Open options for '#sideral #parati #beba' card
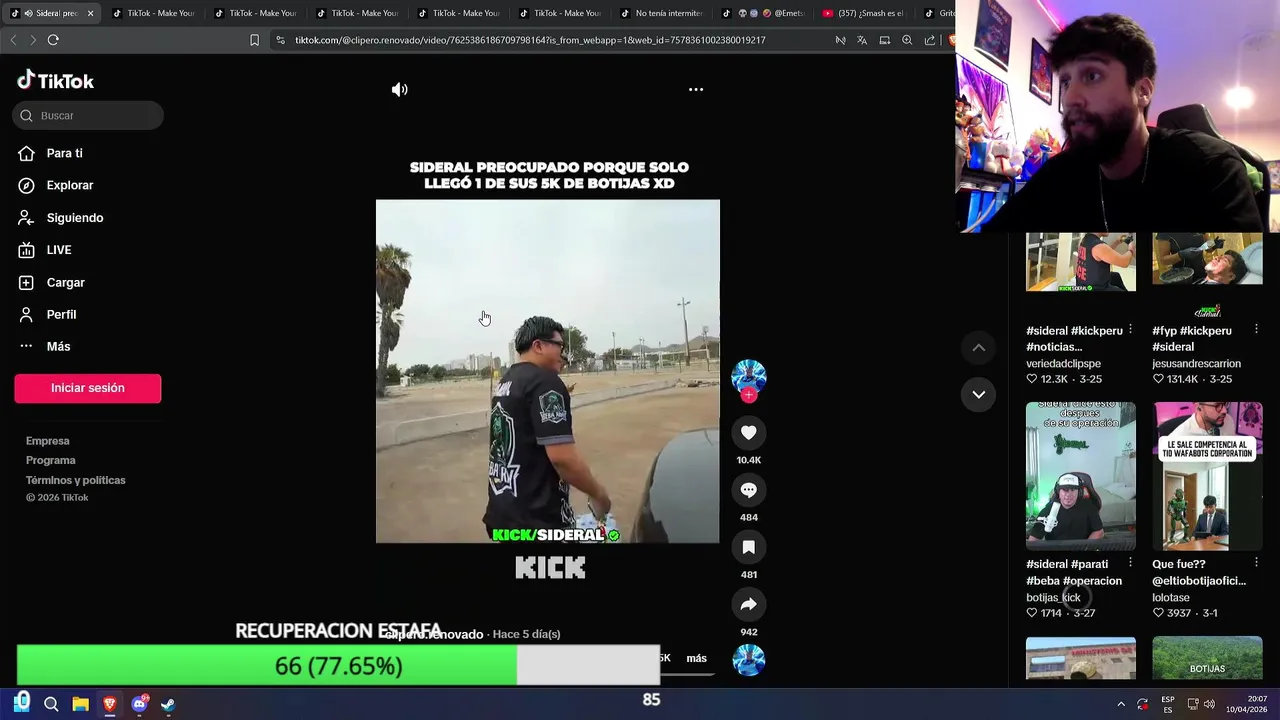This screenshot has height=720, width=1280. point(1131,563)
